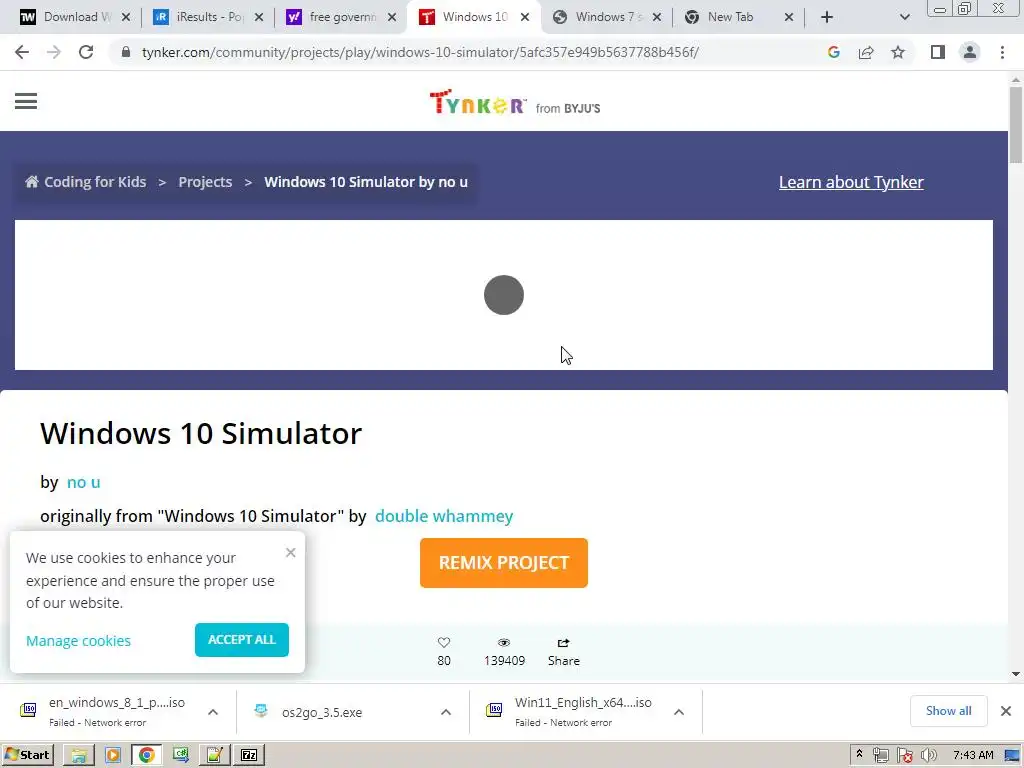Click the loading project player area

(x=504, y=295)
